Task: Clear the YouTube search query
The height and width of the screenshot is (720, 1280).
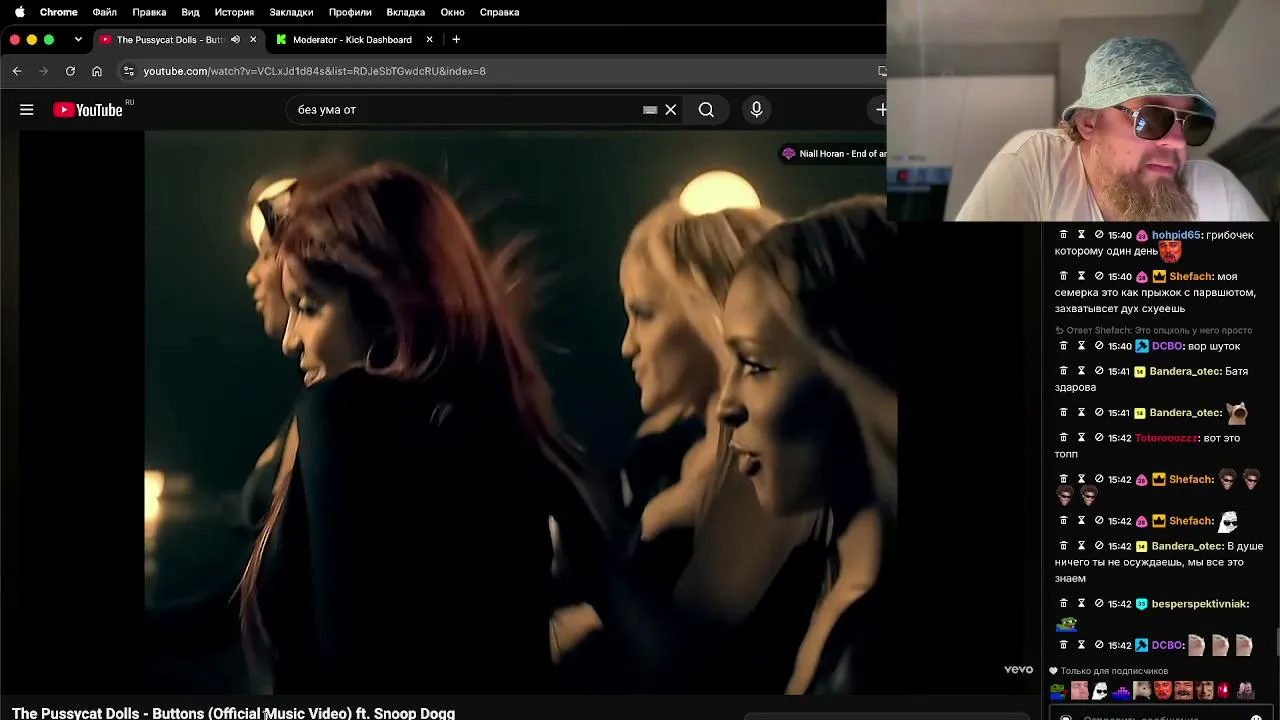Action: tap(671, 110)
